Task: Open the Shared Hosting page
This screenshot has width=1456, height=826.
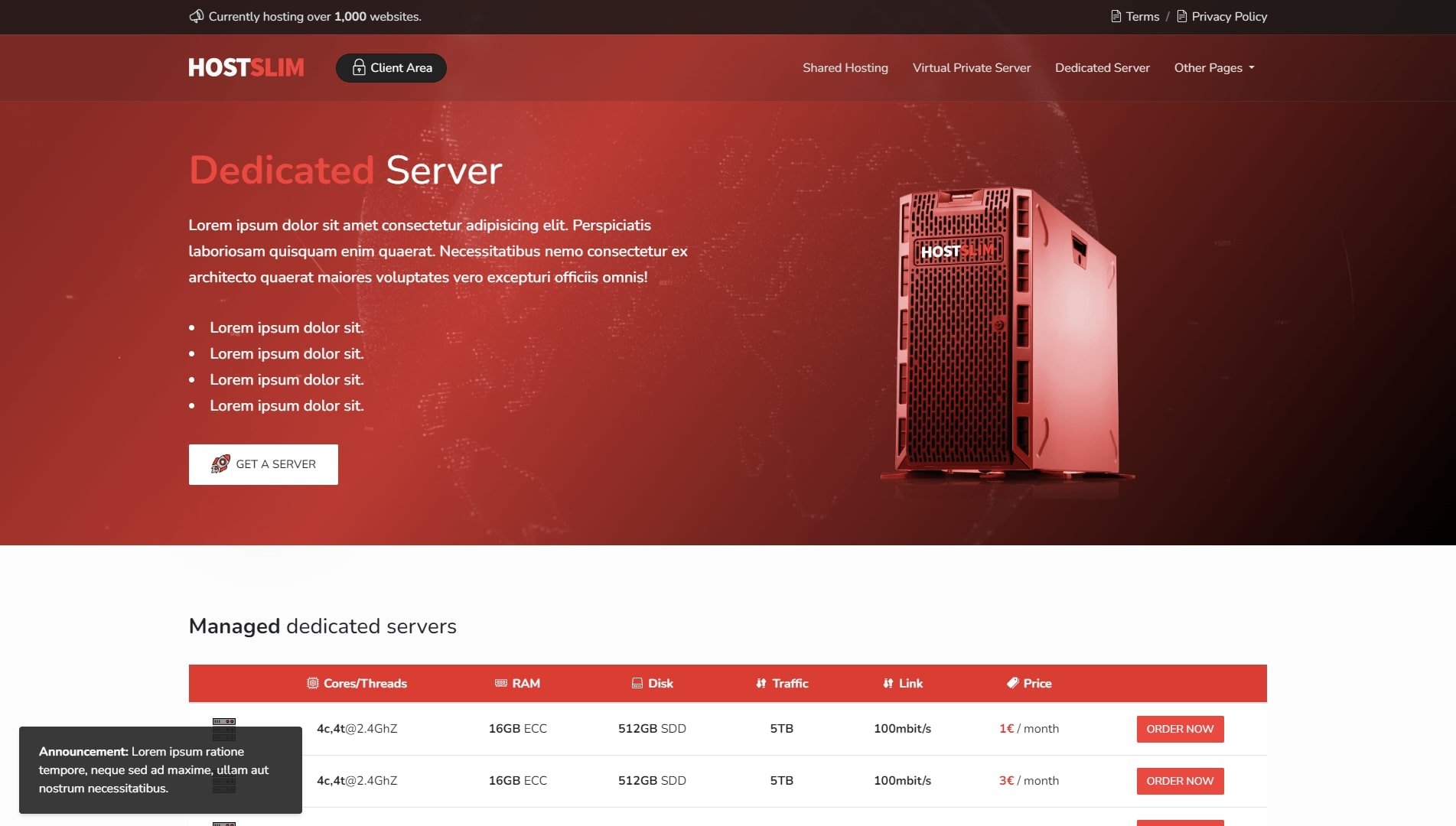Action: [845, 68]
